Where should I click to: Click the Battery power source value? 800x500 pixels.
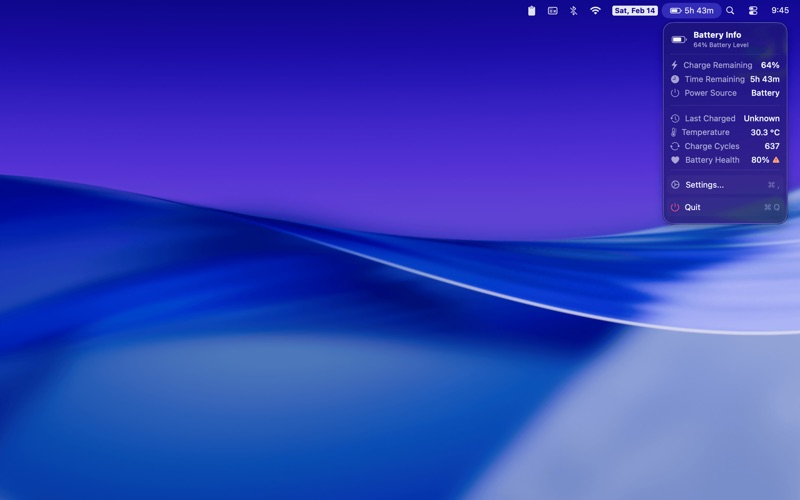click(765, 93)
